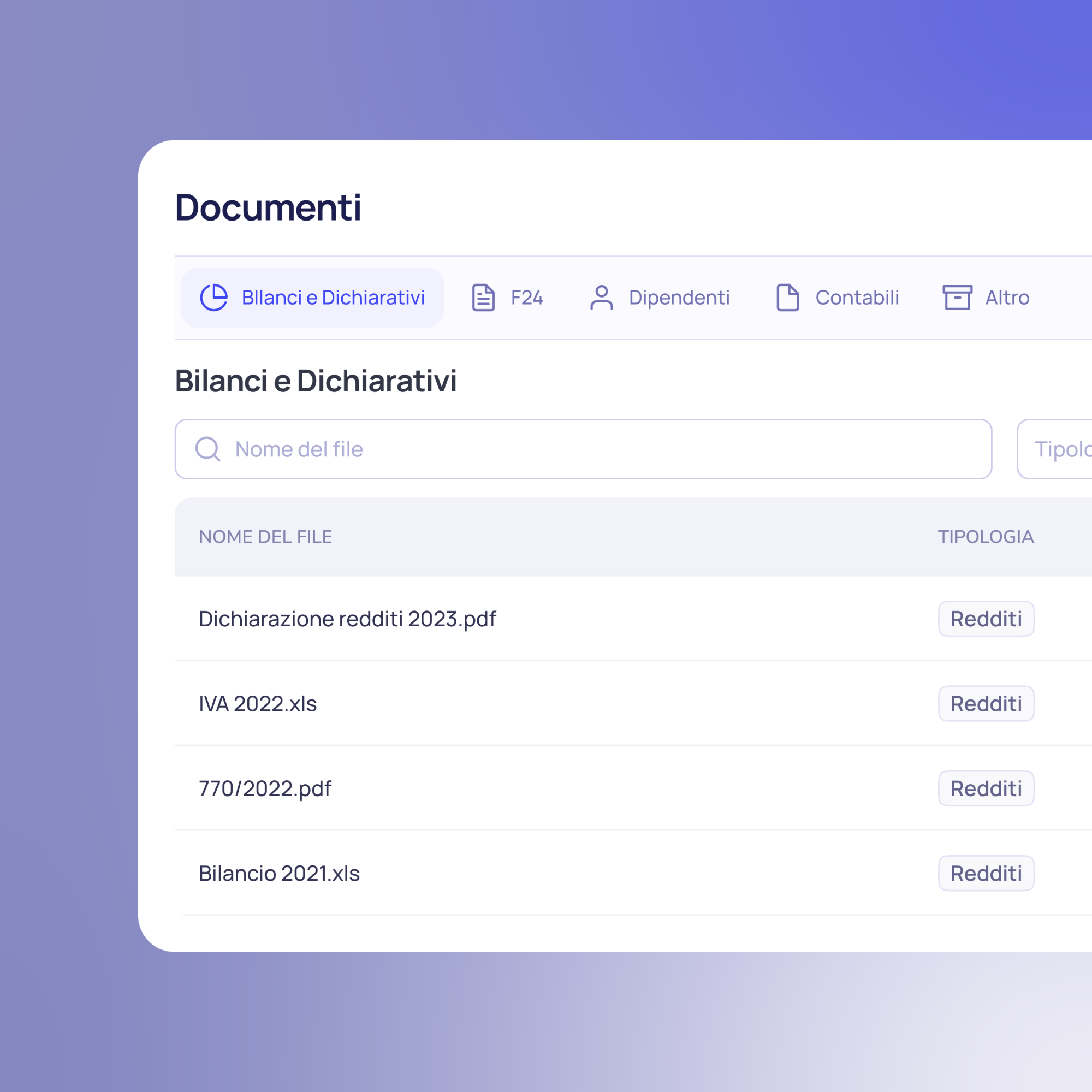The height and width of the screenshot is (1092, 1092).
Task: Click Redditi tag on Dichiarazione redditi row
Action: pyautogui.click(x=986, y=619)
